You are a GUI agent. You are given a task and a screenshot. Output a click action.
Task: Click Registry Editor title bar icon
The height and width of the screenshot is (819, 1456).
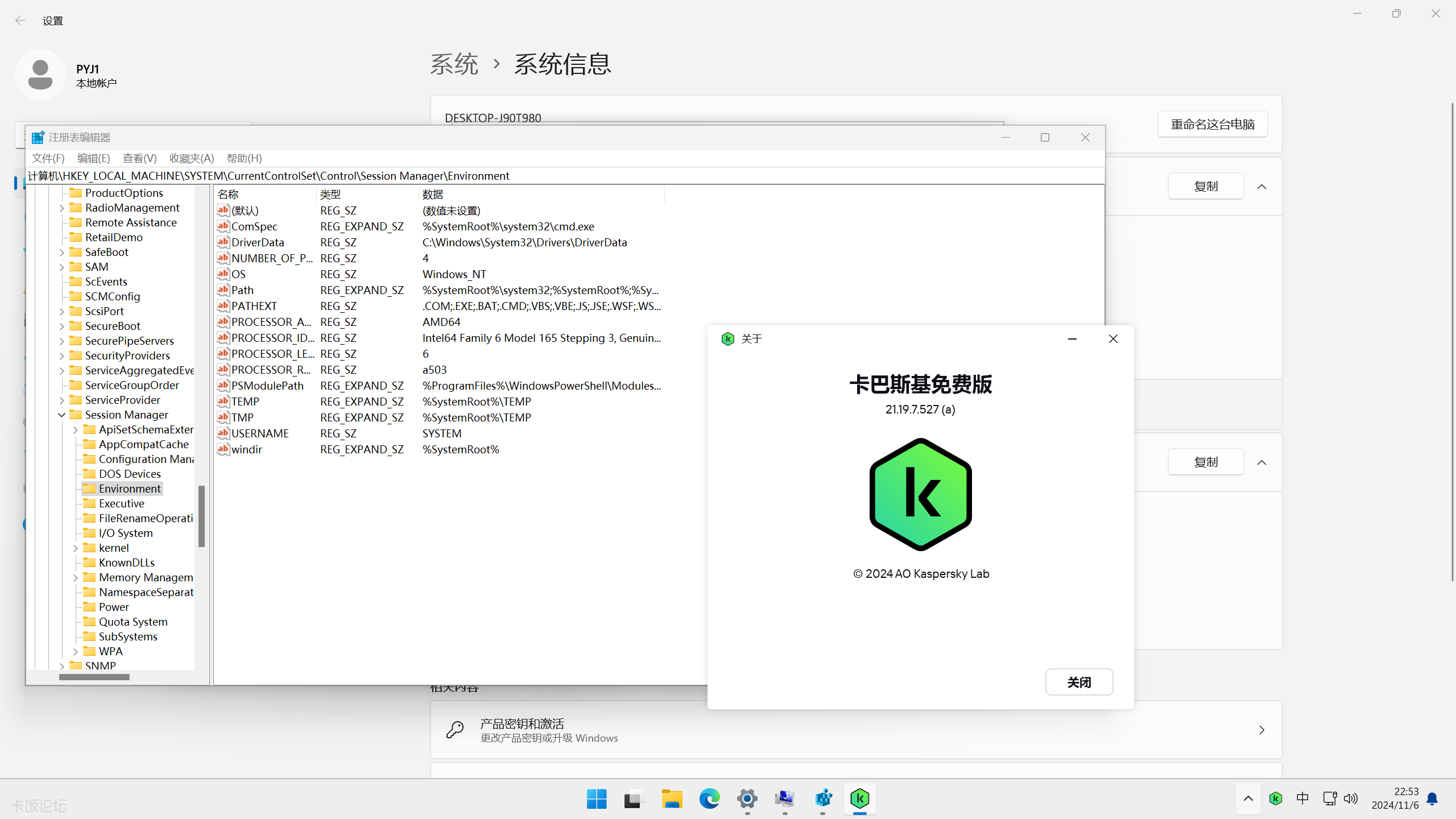pyautogui.click(x=38, y=137)
